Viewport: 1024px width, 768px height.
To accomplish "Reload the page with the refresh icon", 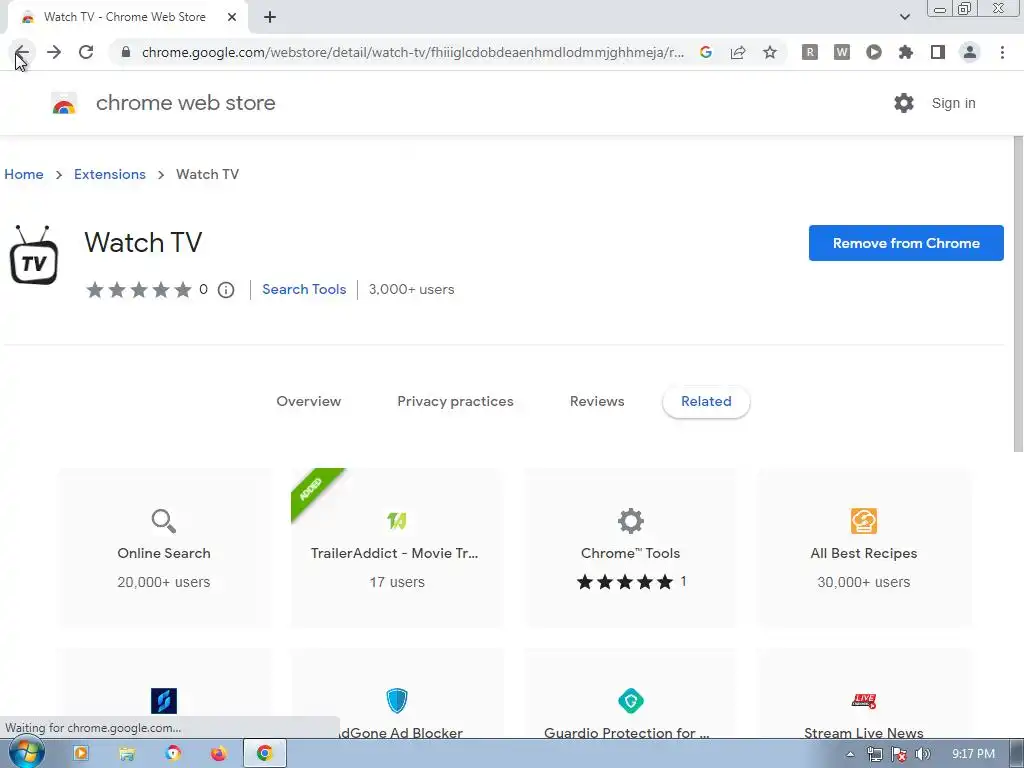I will (86, 52).
